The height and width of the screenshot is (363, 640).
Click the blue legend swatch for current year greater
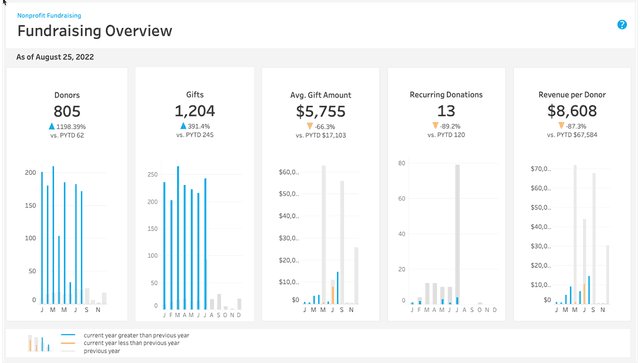68,335
